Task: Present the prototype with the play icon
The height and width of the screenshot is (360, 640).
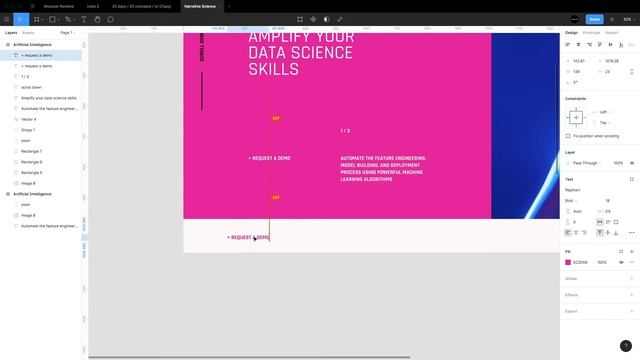Action: coord(612,19)
